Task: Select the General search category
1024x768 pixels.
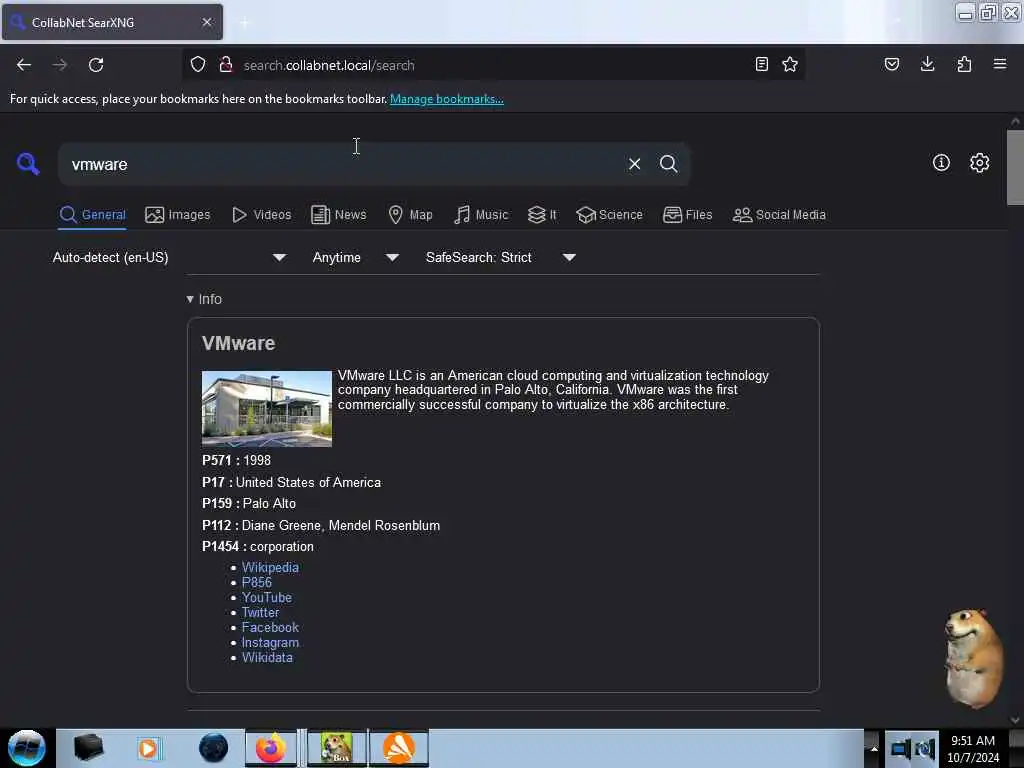Action: click(x=93, y=215)
